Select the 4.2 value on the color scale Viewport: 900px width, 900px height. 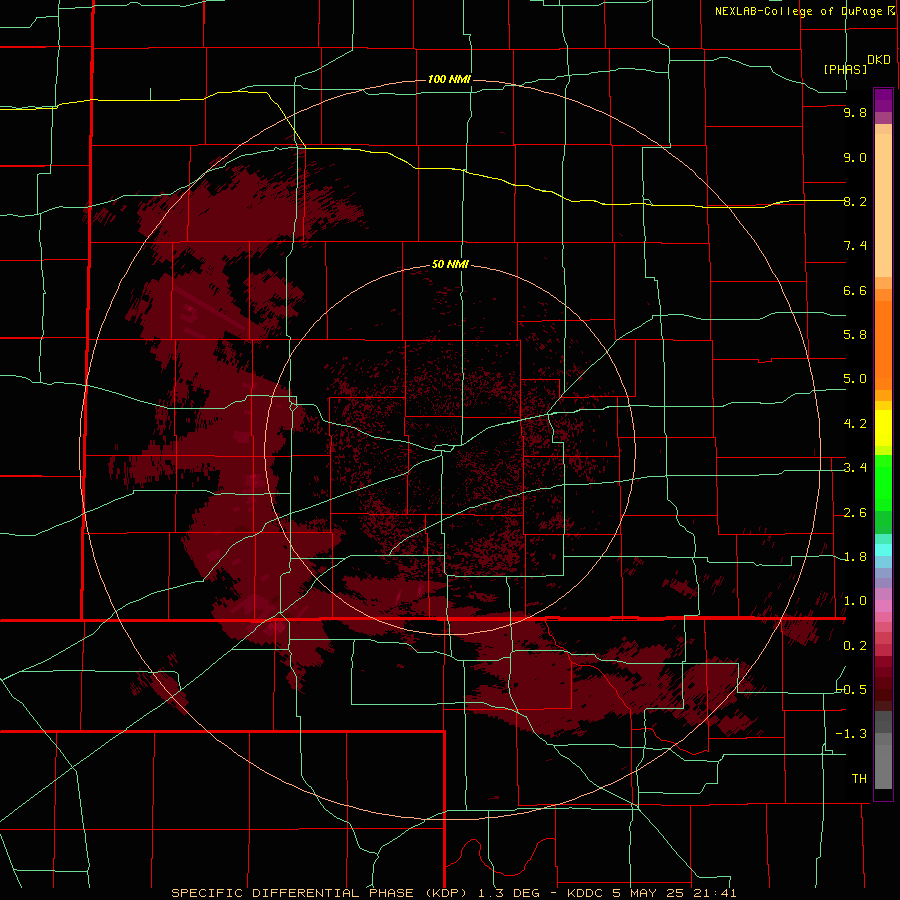855,424
